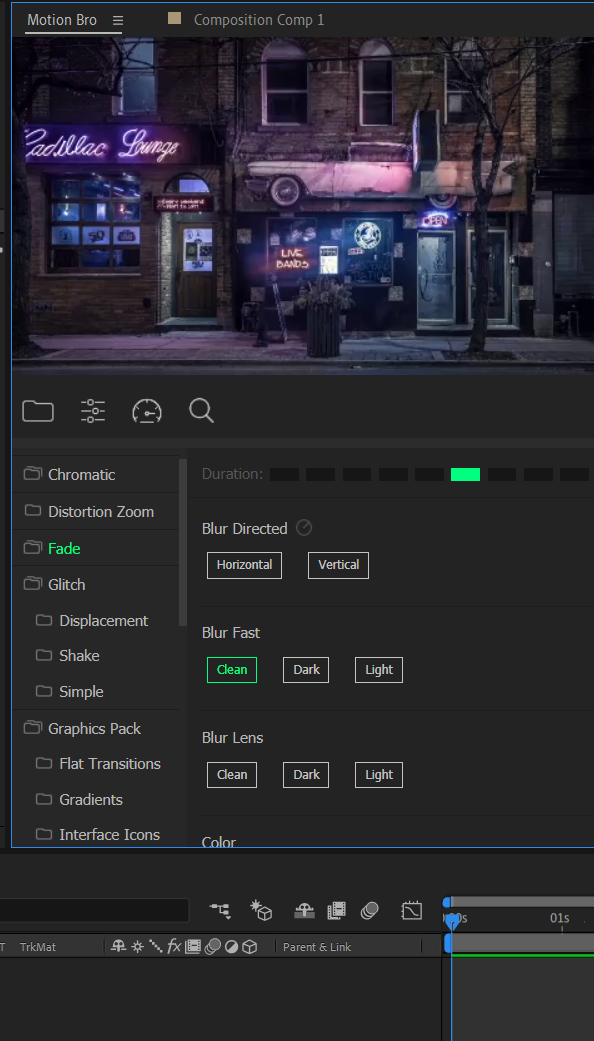Select the highlighted green Duration segment
Screen dimensions: 594x1041
[465, 474]
